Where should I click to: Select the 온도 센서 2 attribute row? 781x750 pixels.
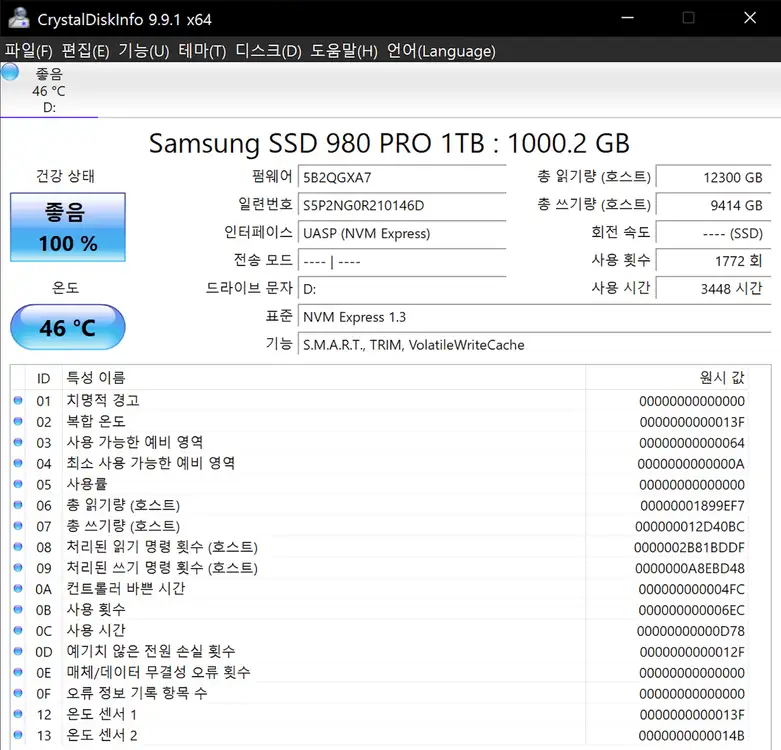[380, 735]
